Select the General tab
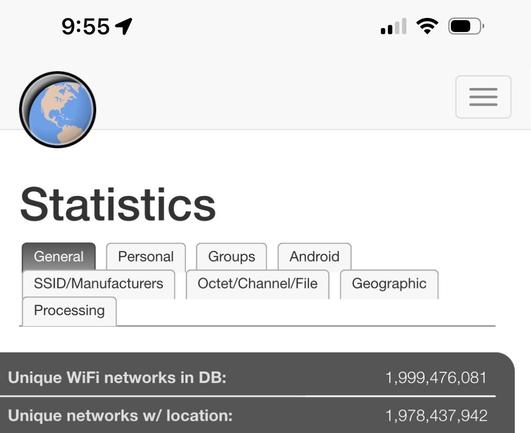The image size is (531, 433). (x=59, y=257)
